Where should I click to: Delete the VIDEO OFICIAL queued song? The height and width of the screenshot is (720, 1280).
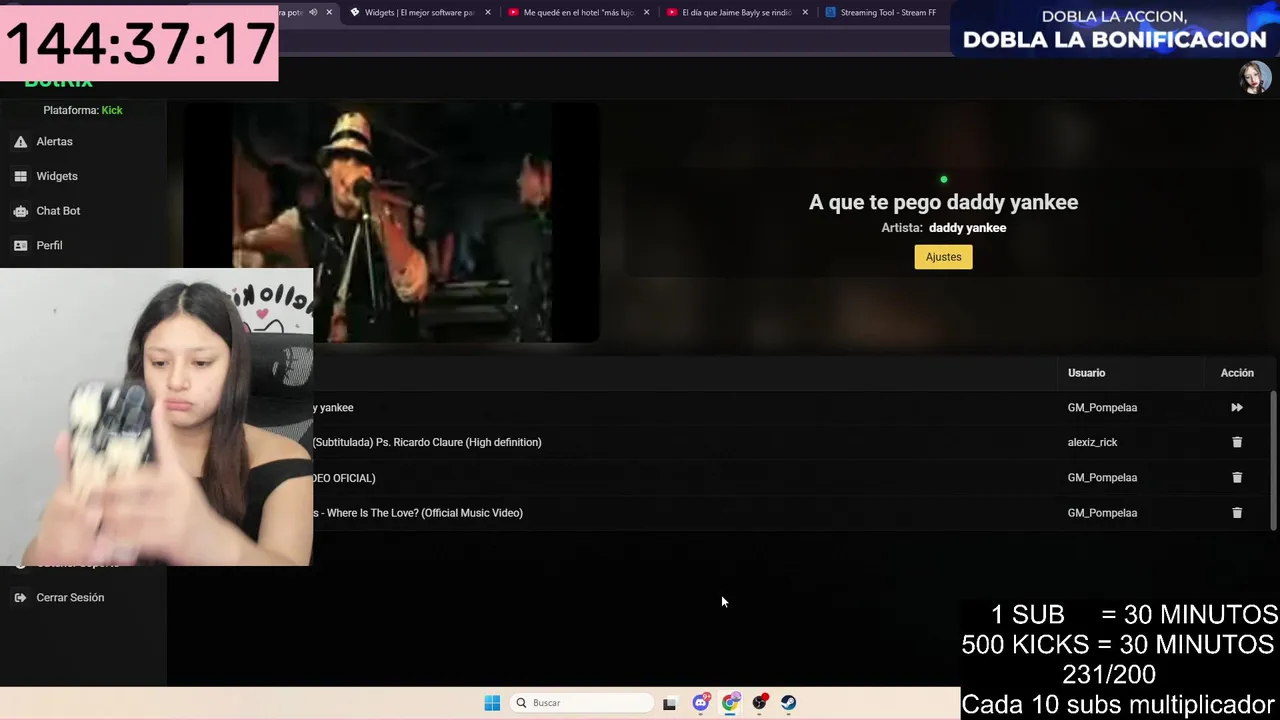[x=1237, y=478]
